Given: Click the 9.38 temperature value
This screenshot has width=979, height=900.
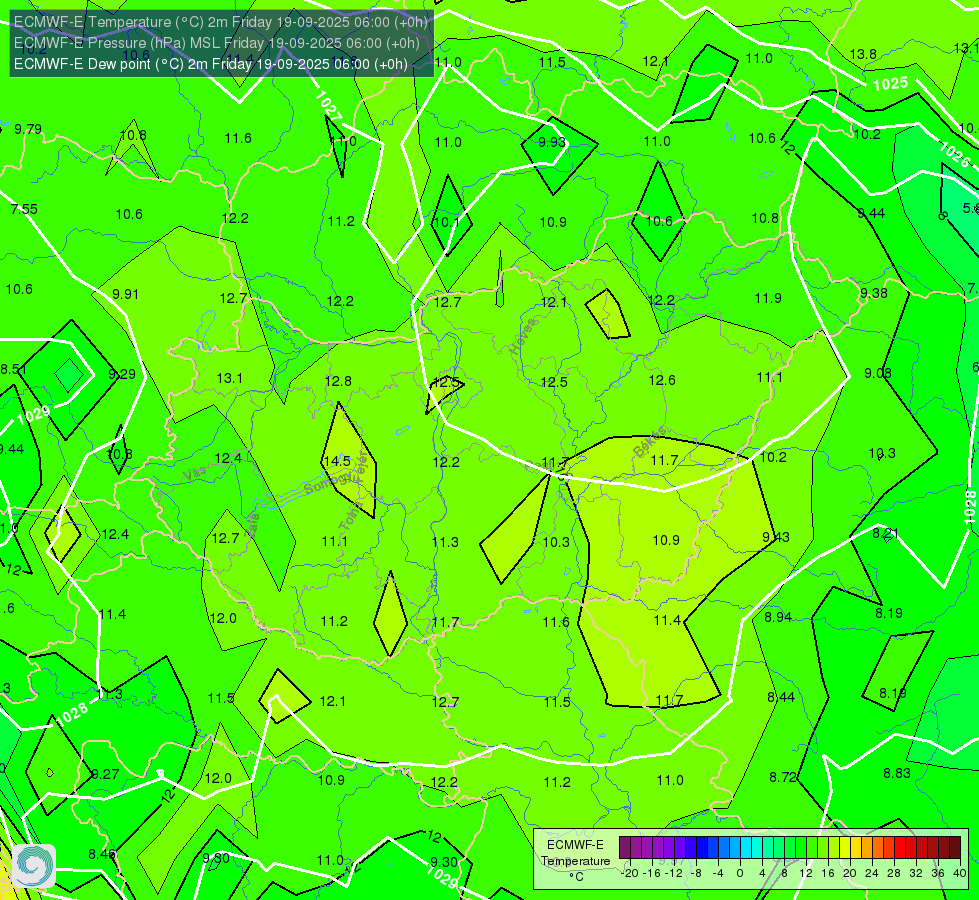Looking at the screenshot, I should [873, 293].
